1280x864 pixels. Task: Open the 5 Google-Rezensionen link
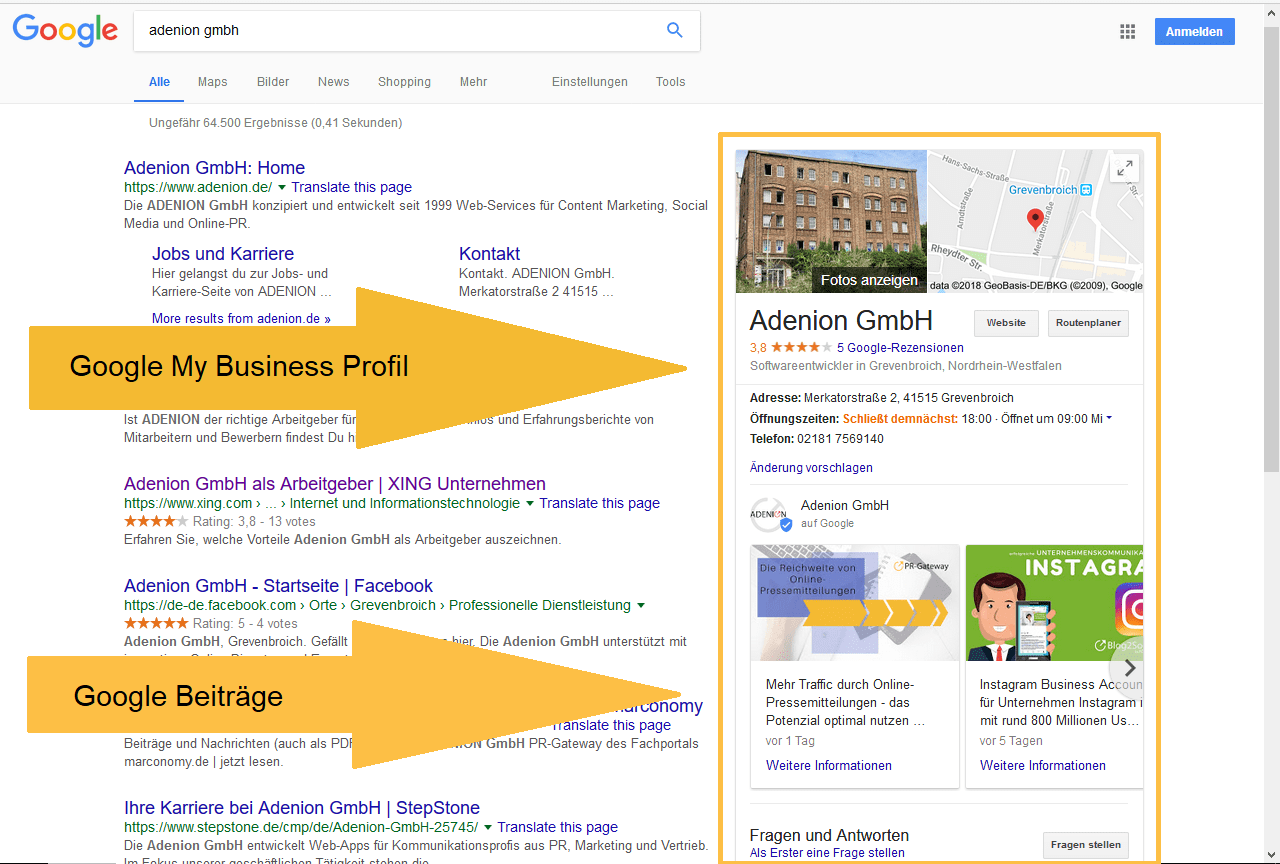pos(900,348)
